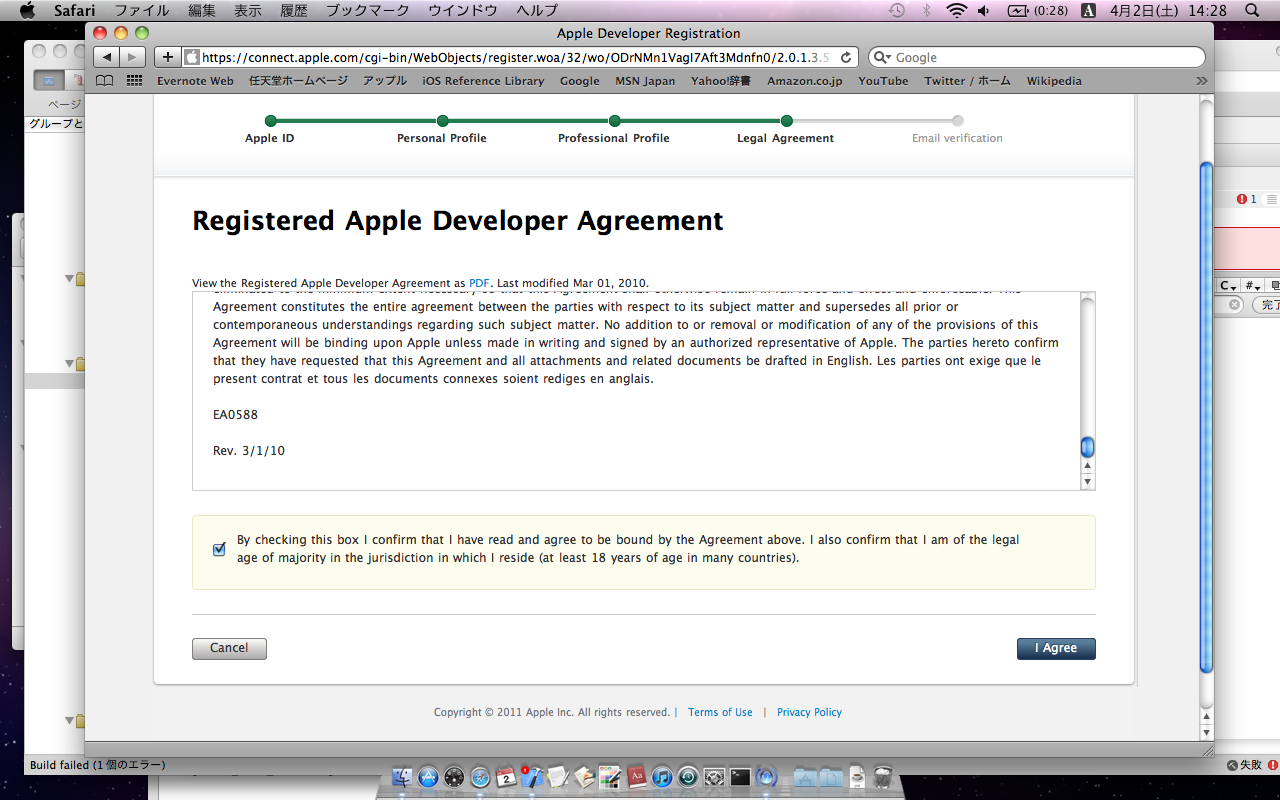The height and width of the screenshot is (800, 1280).
Task: Click the Safari compass icon in Dock
Action: [x=480, y=777]
